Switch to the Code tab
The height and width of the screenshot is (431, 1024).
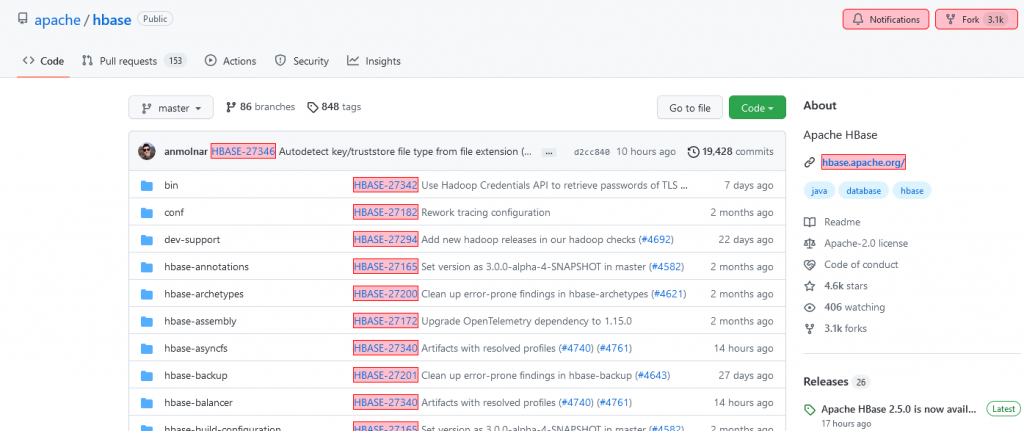click(x=43, y=61)
